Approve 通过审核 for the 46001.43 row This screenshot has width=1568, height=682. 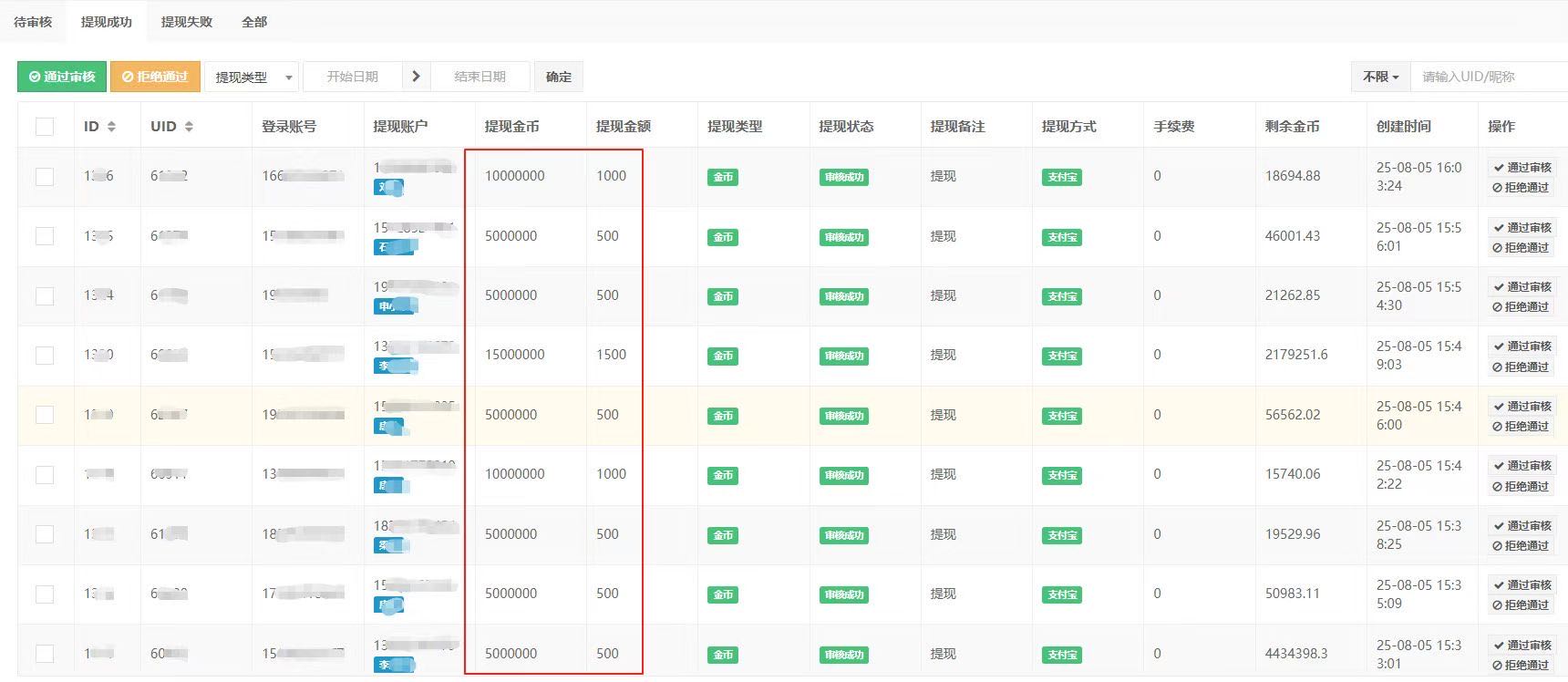click(x=1522, y=227)
